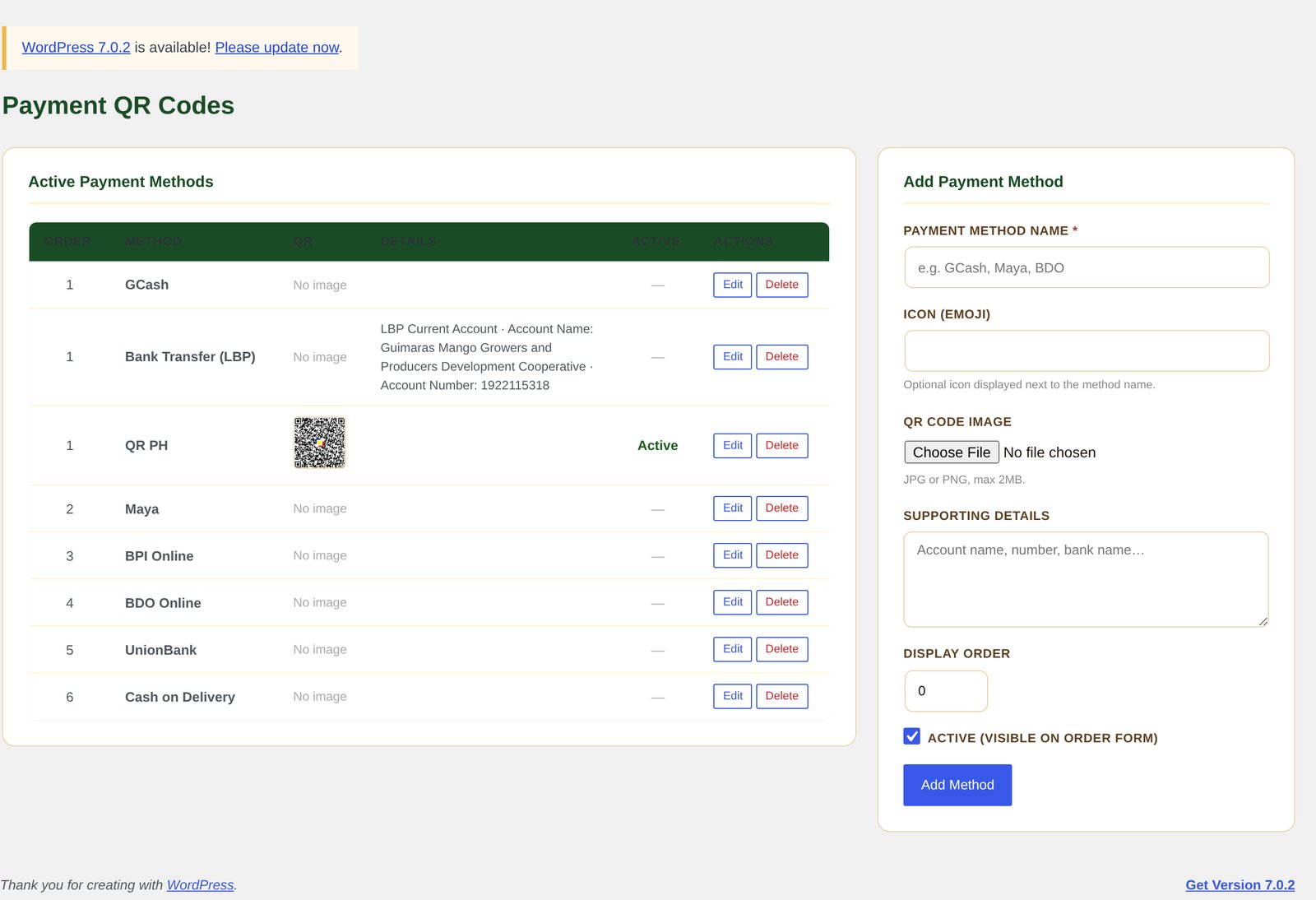Delete the Bank Transfer (LBP) method

pos(781,357)
